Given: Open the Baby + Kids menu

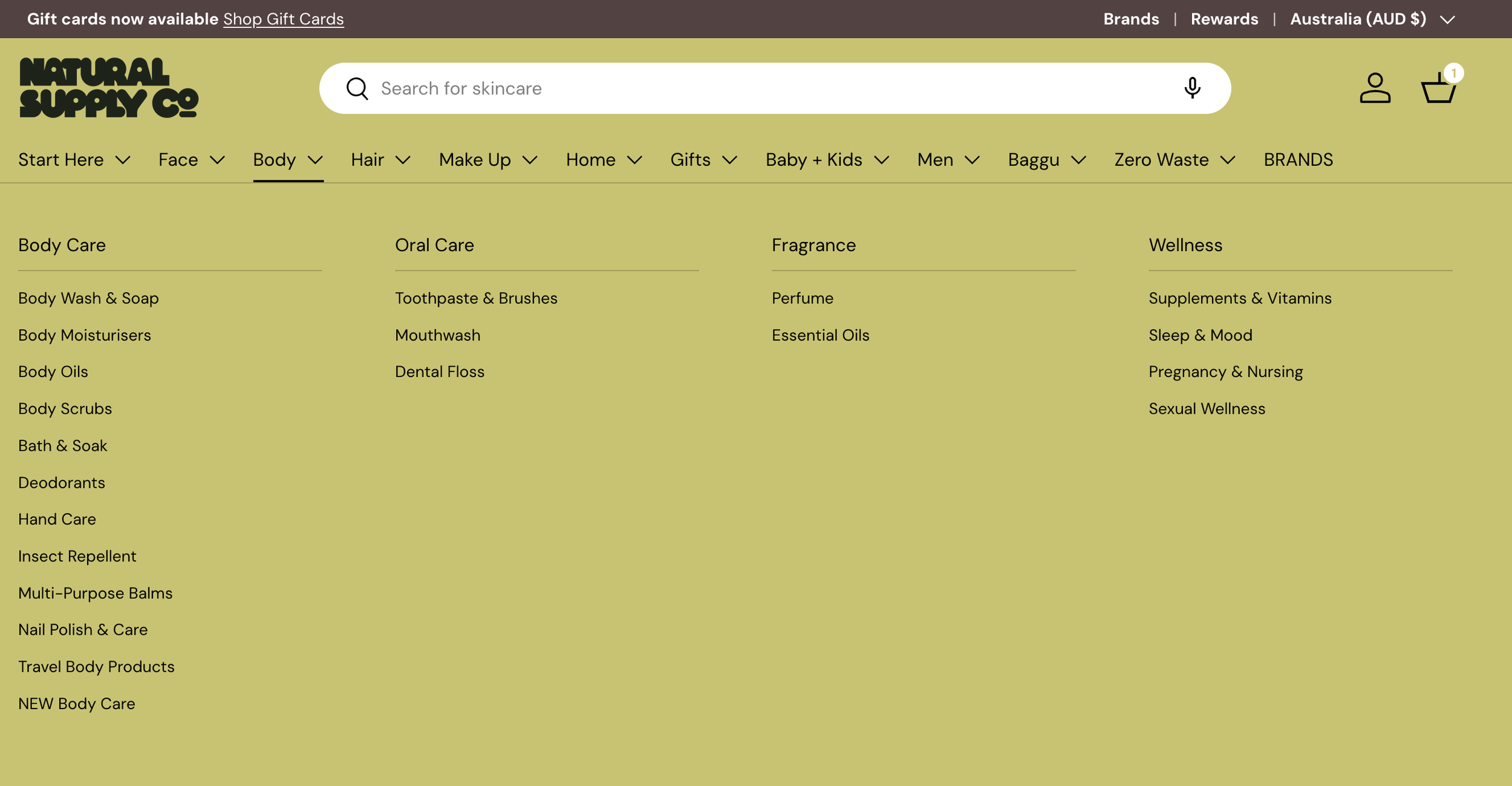Looking at the screenshot, I should 827,160.
